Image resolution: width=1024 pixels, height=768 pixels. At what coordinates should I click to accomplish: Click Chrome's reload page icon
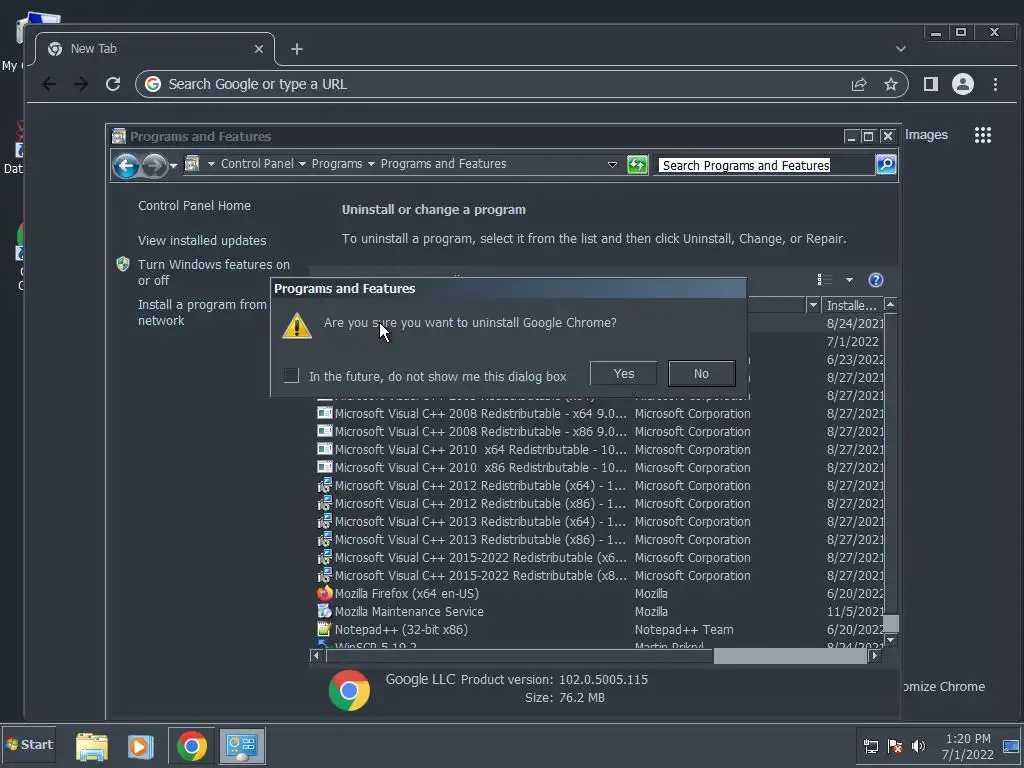point(113,84)
